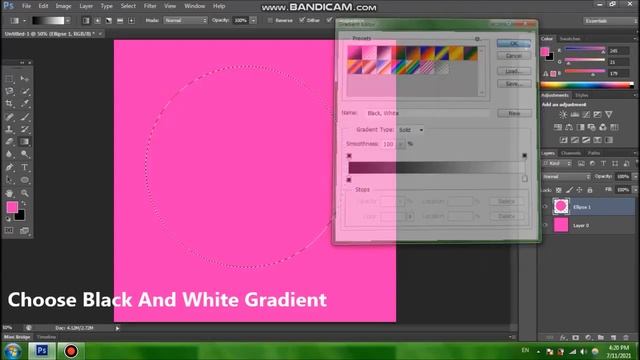The width and height of the screenshot is (640, 360).
Task: Add layer style fx icon
Action: tap(563, 338)
